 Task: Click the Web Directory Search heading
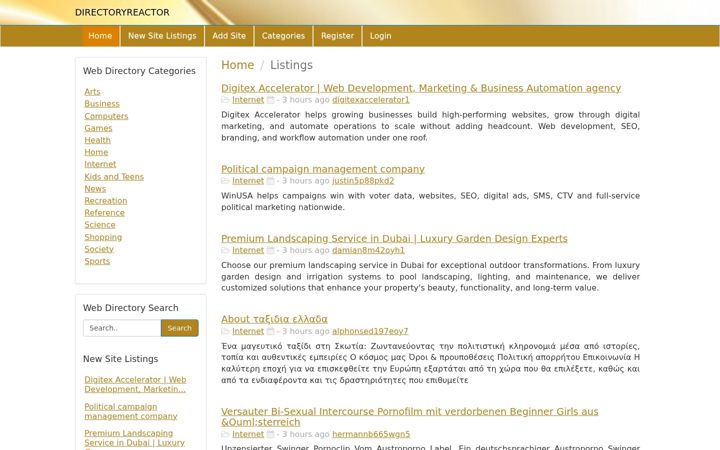coord(131,308)
